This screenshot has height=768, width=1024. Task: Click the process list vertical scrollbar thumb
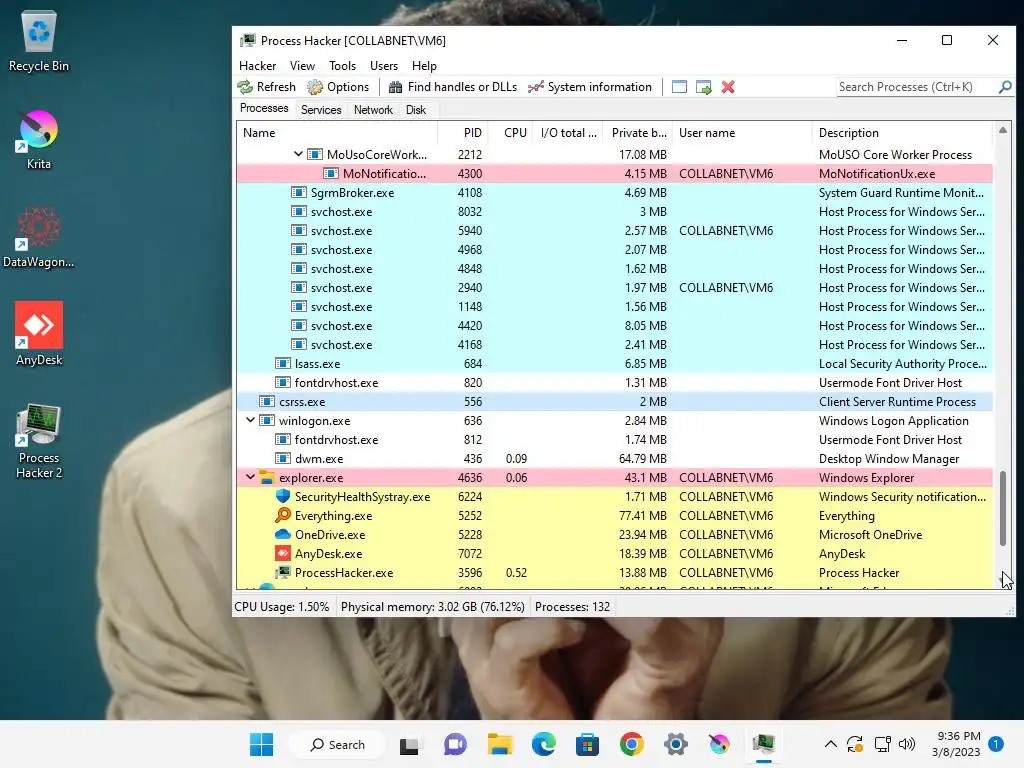tap(1003, 508)
